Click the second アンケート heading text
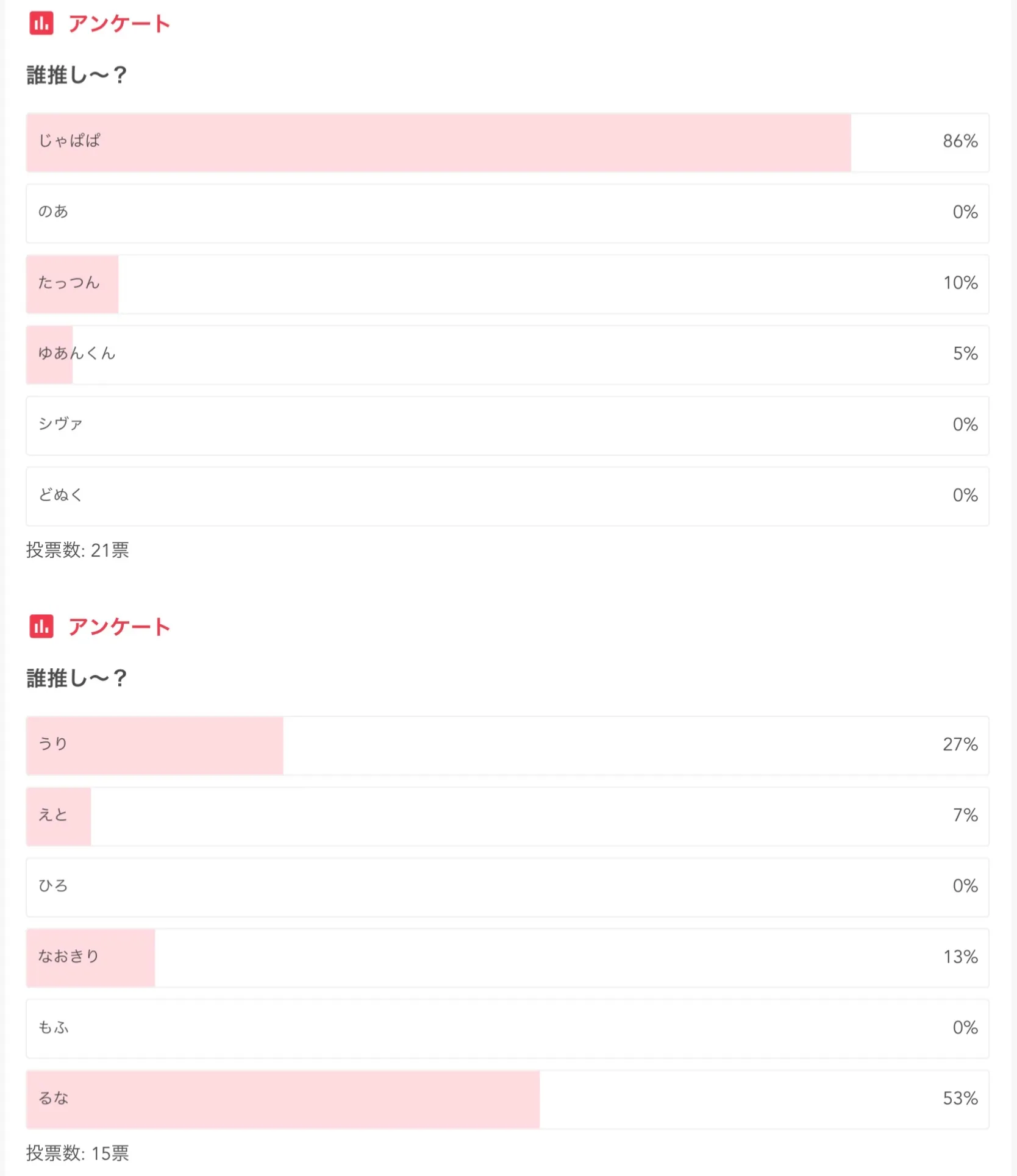 pyautogui.click(x=119, y=627)
